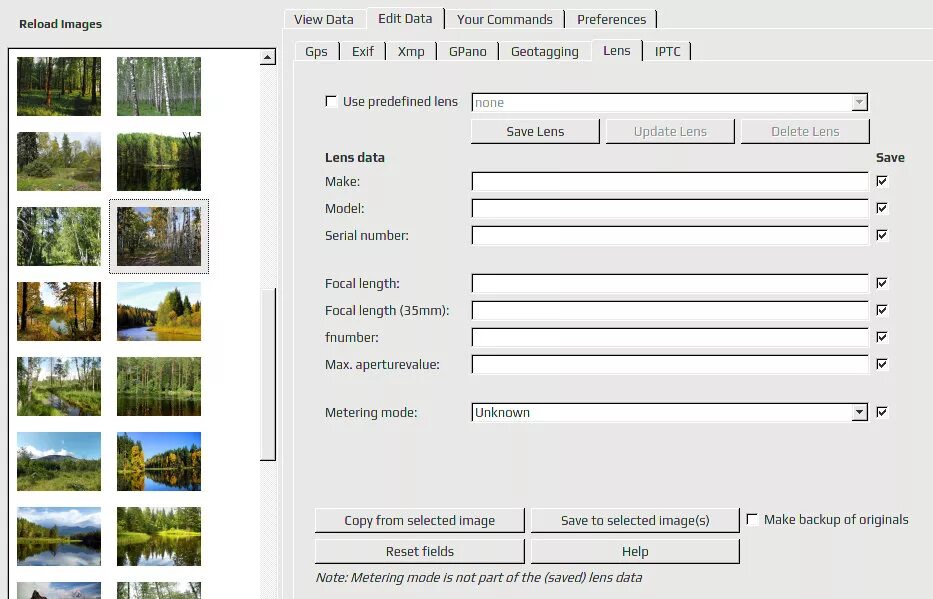This screenshot has height=599, width=933.
Task: Go to the Preferences tab
Action: pos(611,19)
